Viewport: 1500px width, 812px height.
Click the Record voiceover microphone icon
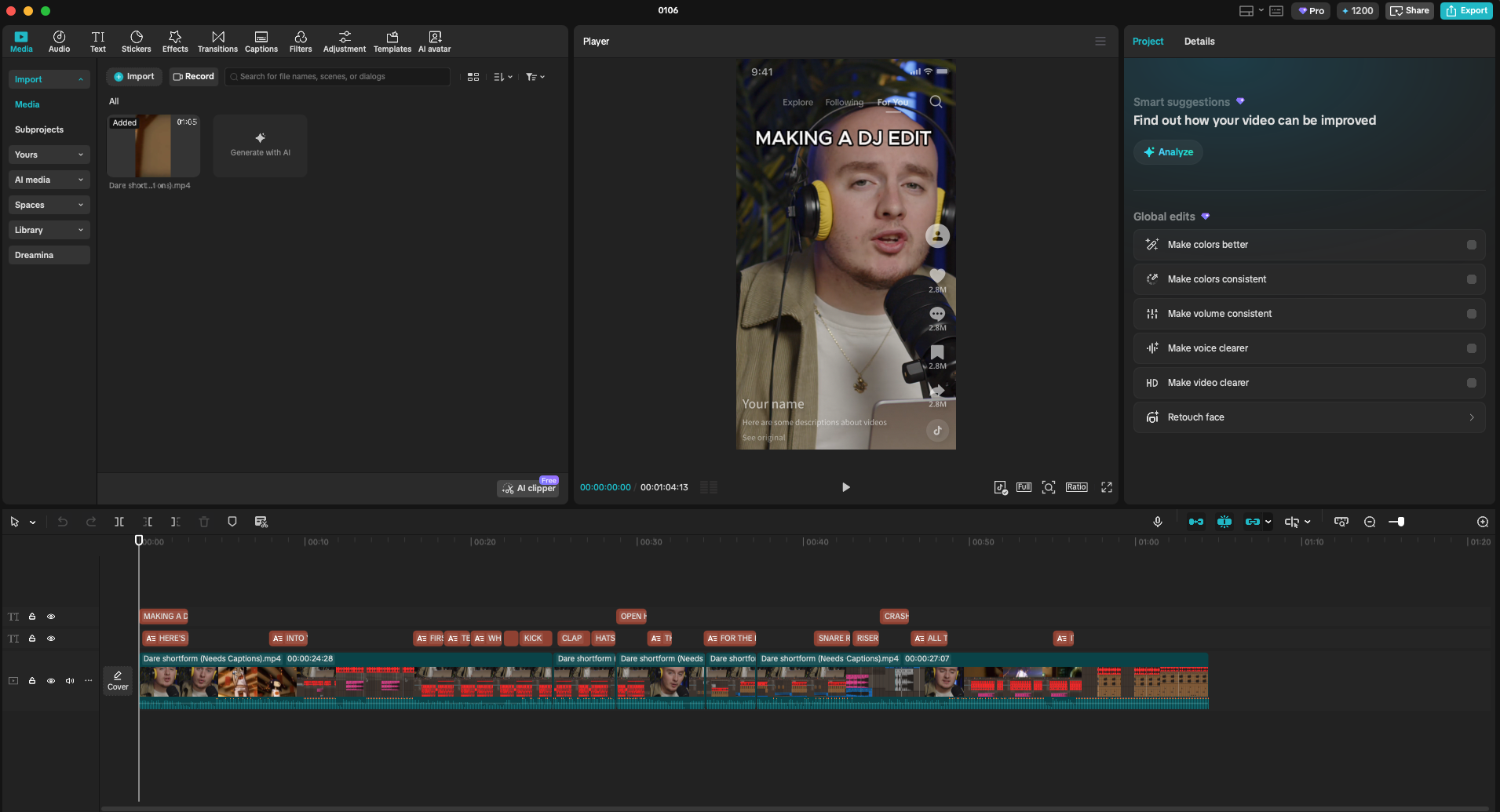tap(1157, 522)
